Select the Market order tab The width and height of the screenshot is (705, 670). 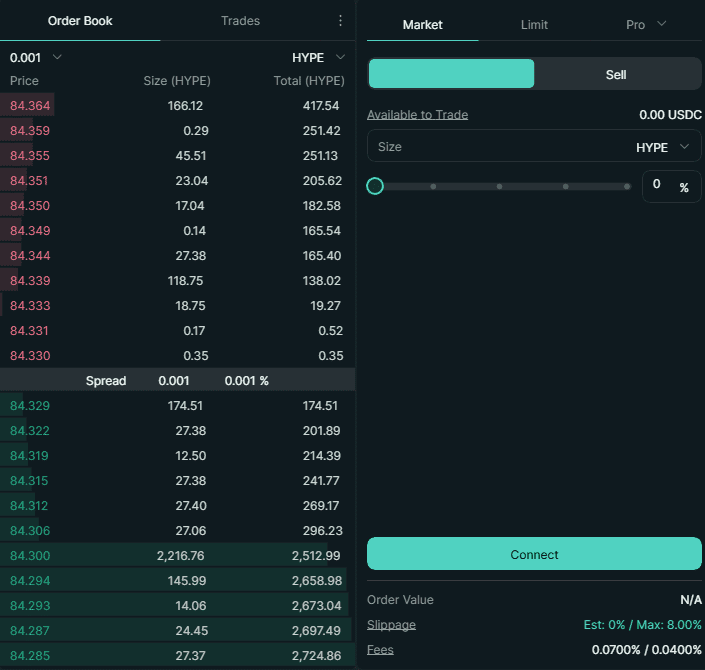tap(423, 25)
